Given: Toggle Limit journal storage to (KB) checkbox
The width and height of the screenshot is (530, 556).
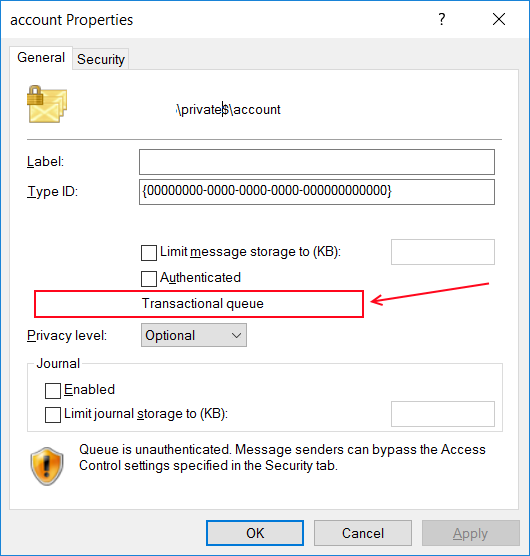Looking at the screenshot, I should point(53,415).
